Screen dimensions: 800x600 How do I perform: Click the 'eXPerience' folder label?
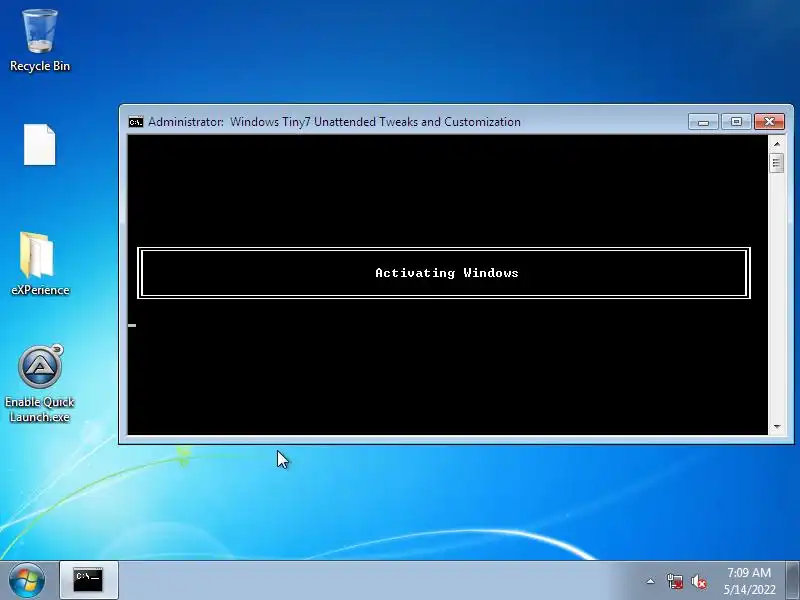tap(40, 290)
